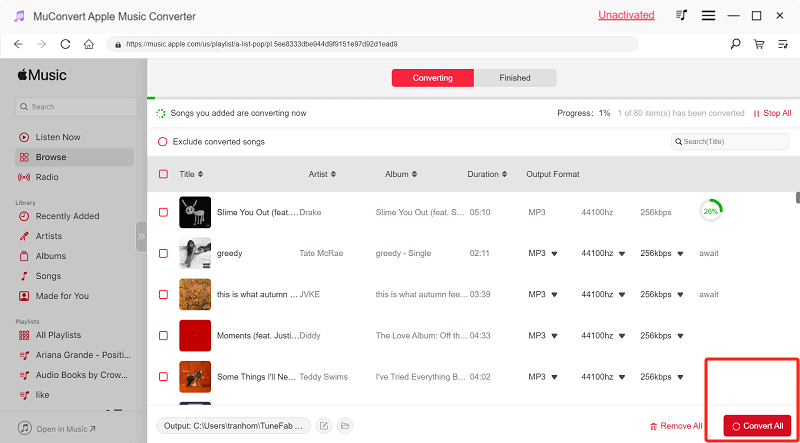Switch to the Finished tab
800x443 pixels.
(515, 78)
